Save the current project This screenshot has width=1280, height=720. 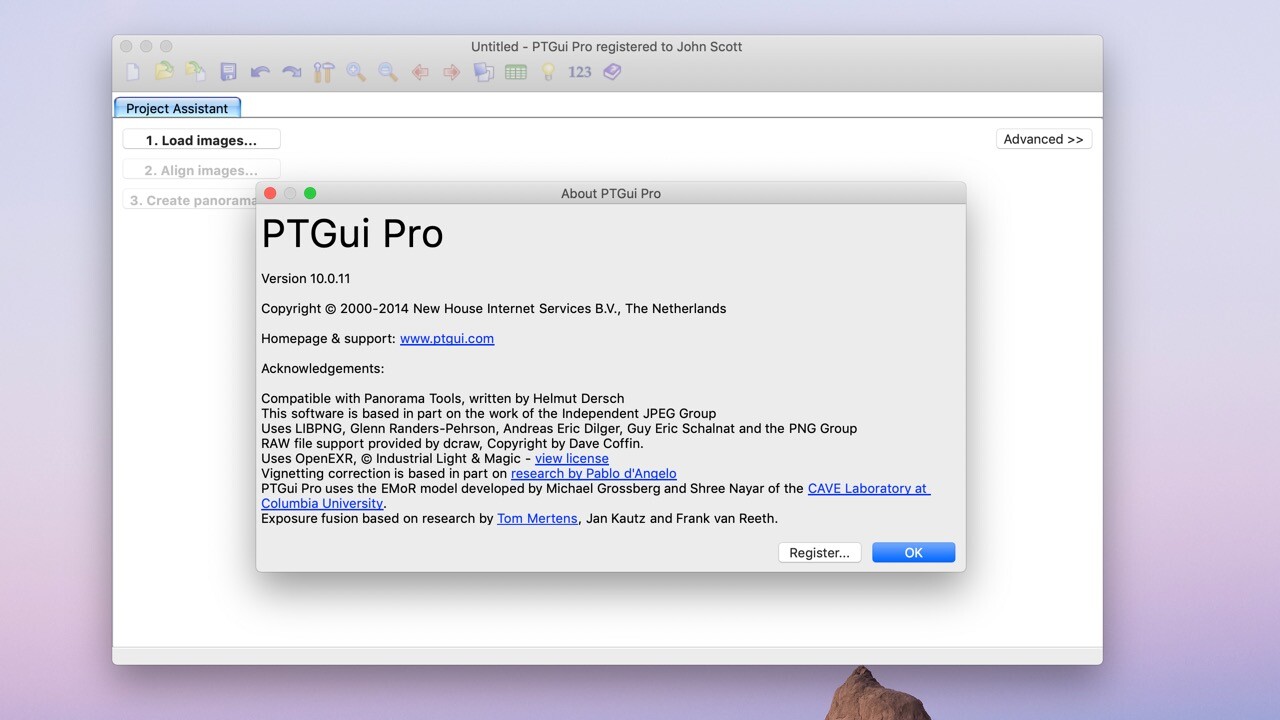[227, 71]
